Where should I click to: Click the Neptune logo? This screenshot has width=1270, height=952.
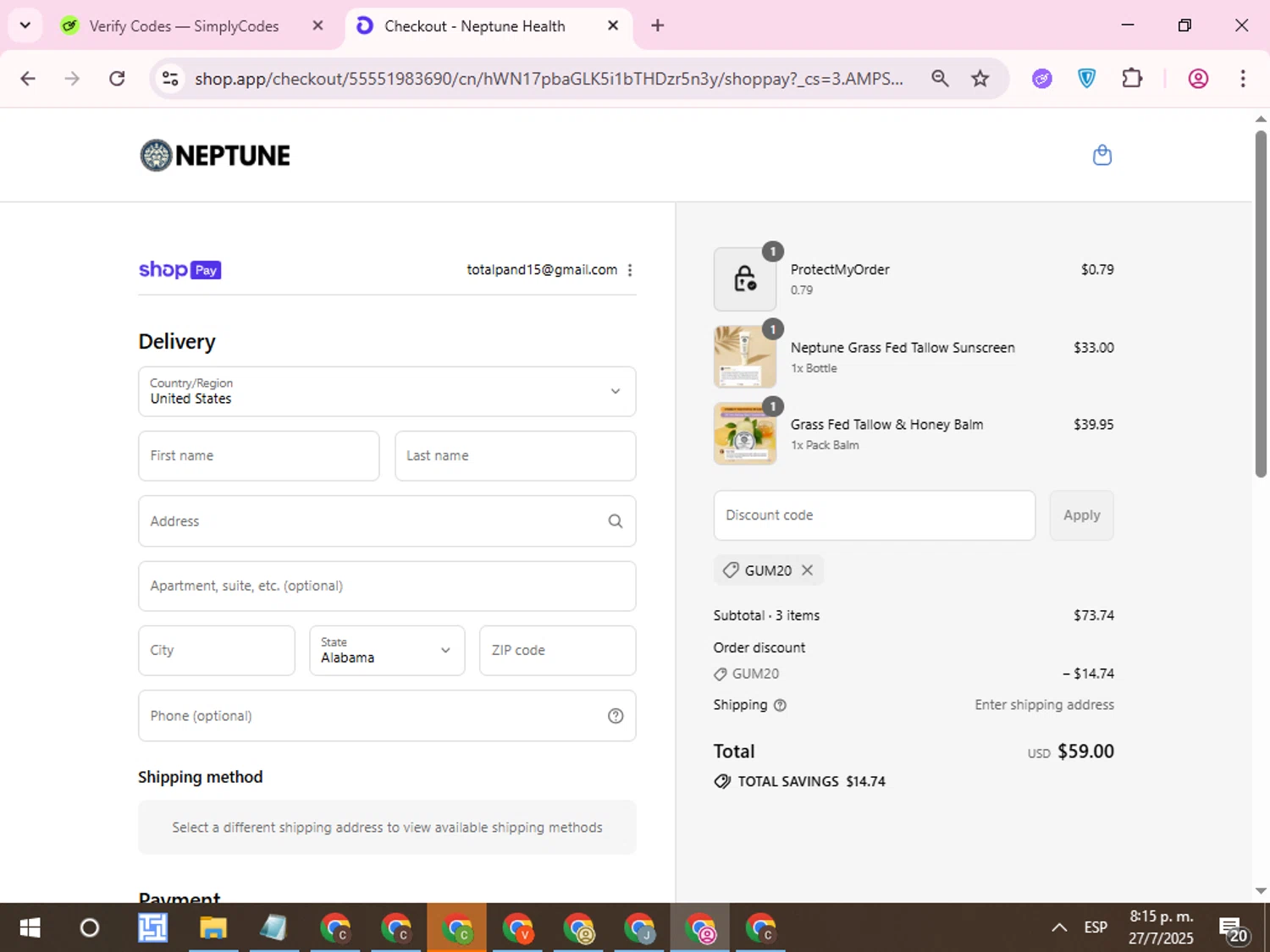pos(215,156)
